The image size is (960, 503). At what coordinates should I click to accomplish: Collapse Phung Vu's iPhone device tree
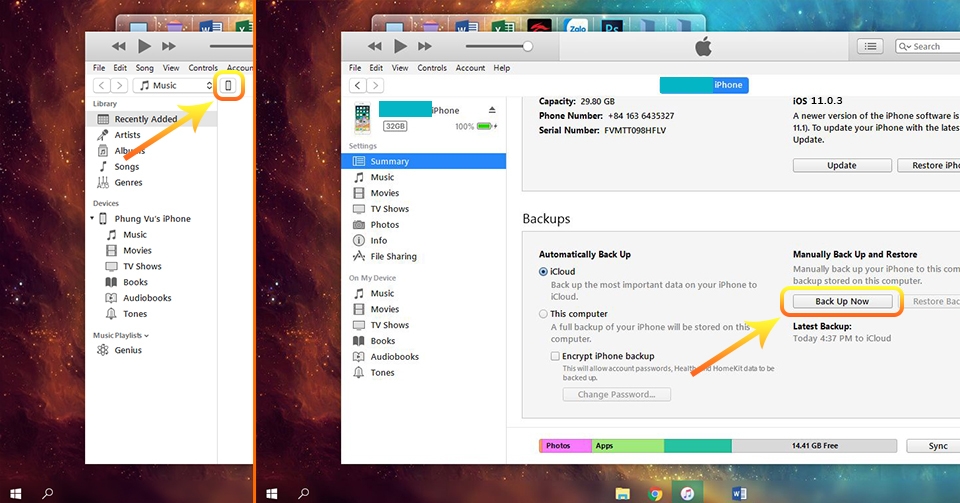92,218
